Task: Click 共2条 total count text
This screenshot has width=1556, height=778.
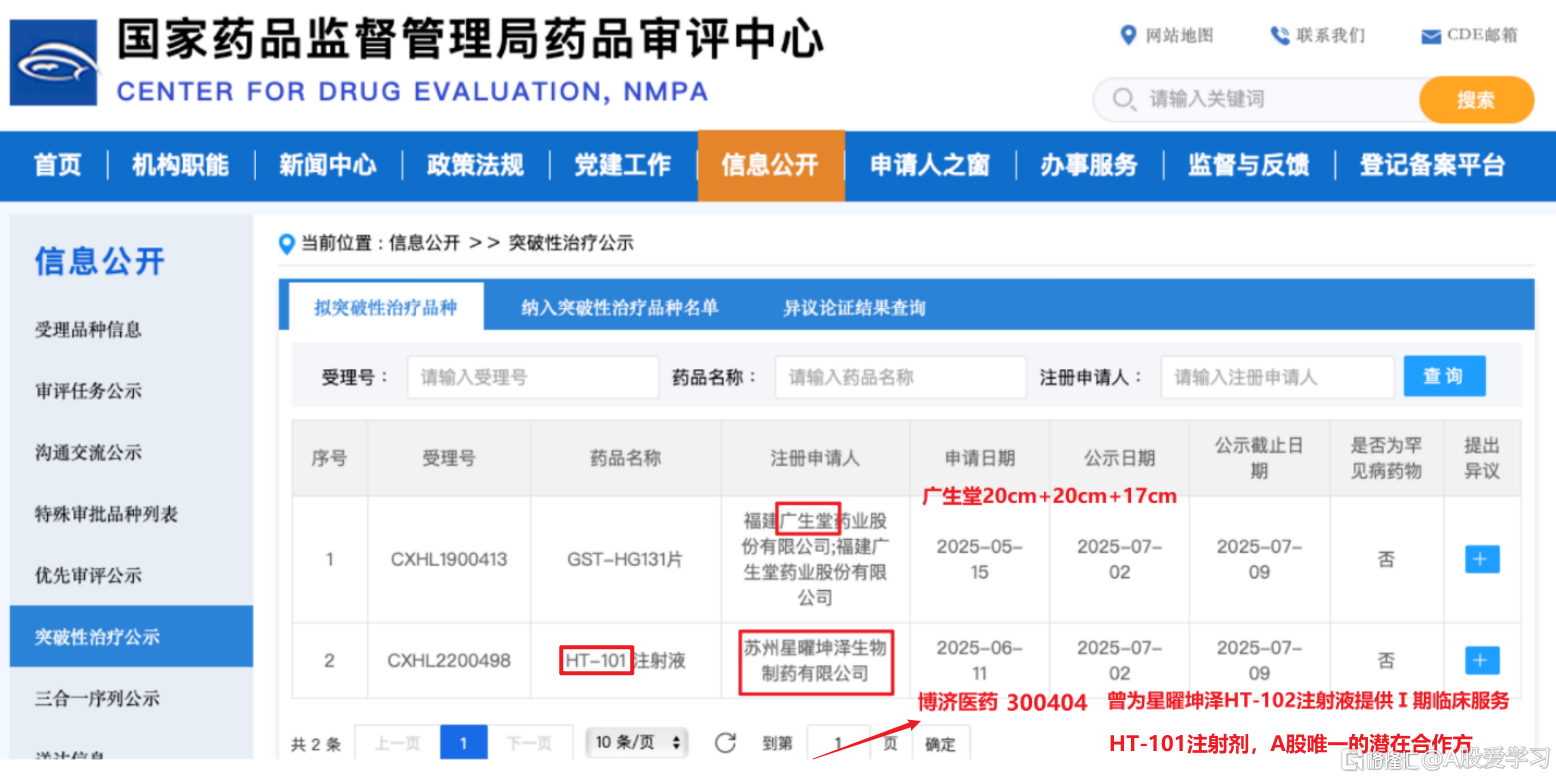Action: pyautogui.click(x=315, y=744)
